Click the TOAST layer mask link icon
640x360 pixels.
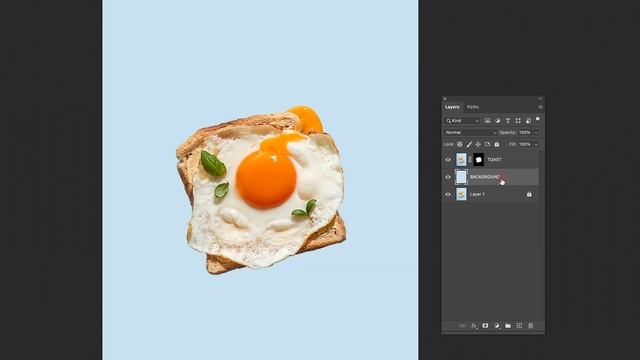470,160
